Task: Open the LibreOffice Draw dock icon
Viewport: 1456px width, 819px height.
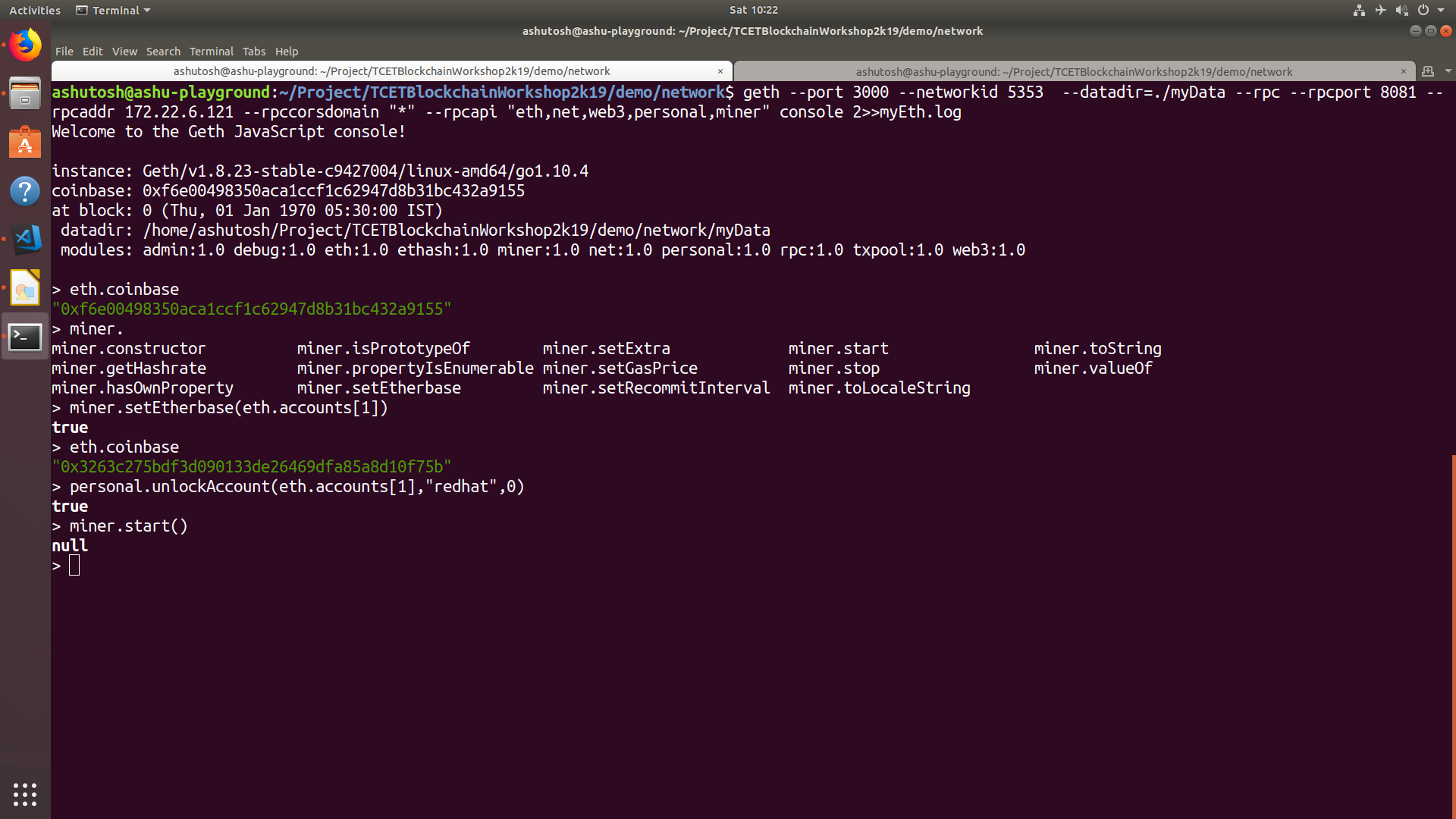Action: 25,287
